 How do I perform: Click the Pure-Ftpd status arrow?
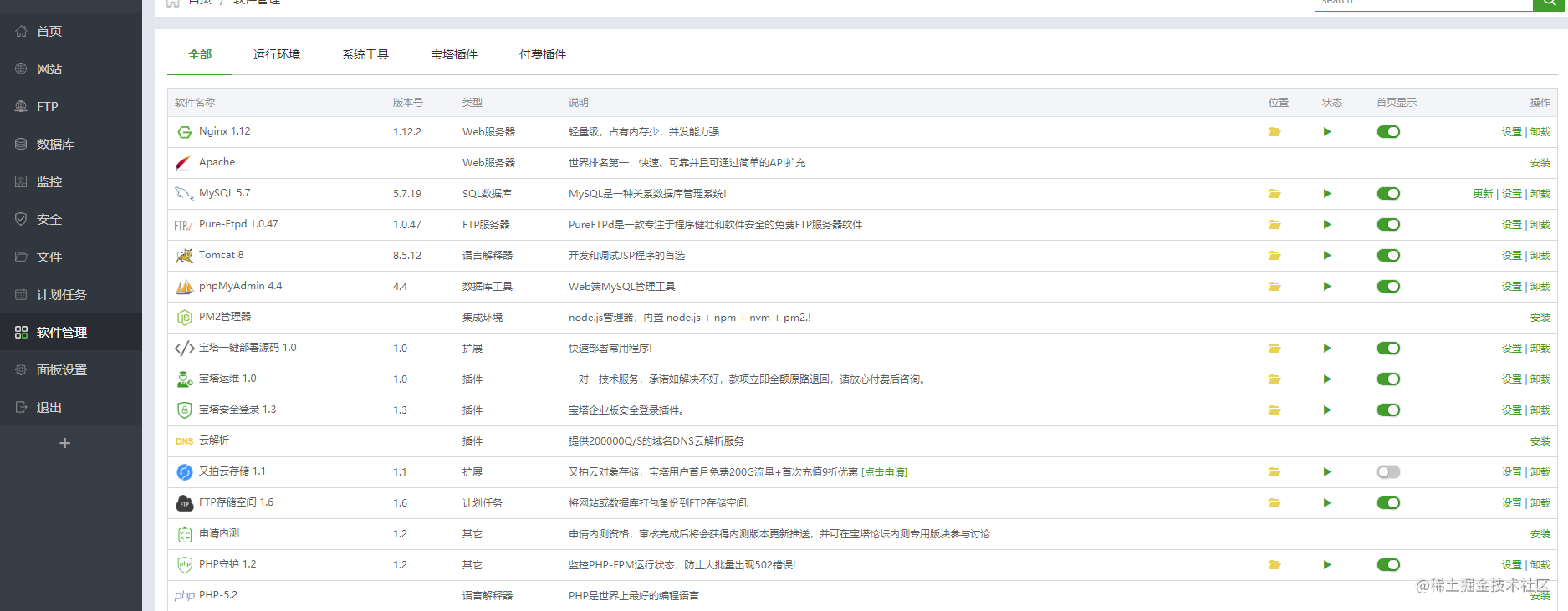pyautogui.click(x=1327, y=225)
